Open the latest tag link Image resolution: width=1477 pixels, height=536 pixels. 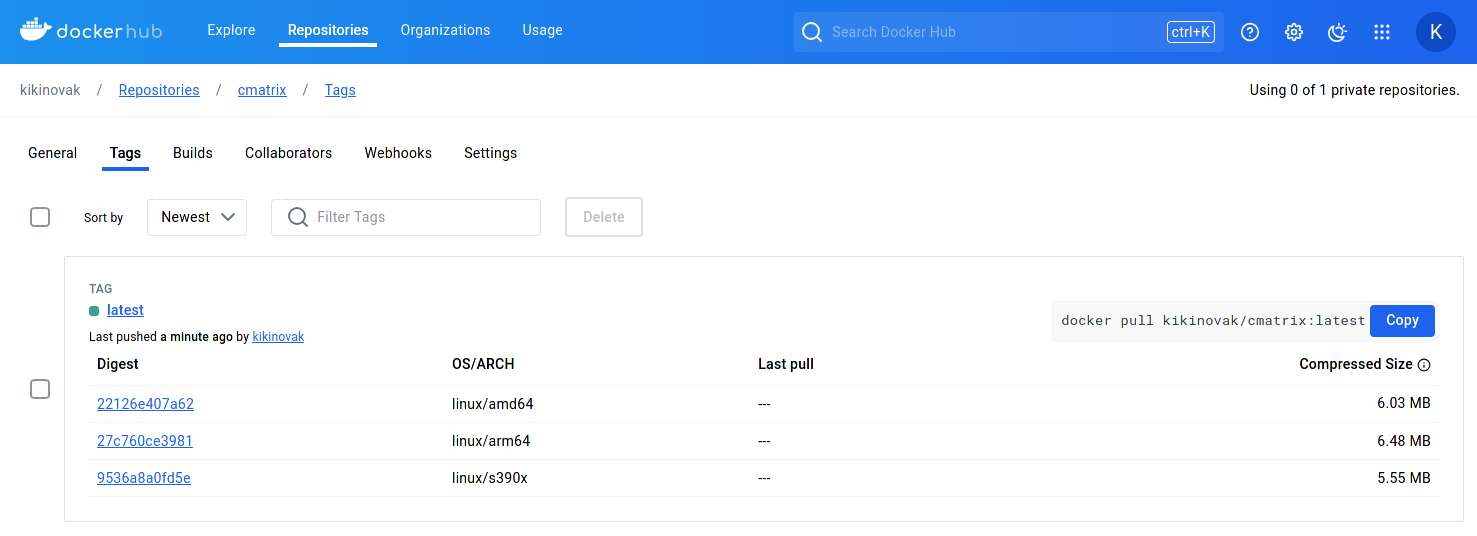125,310
